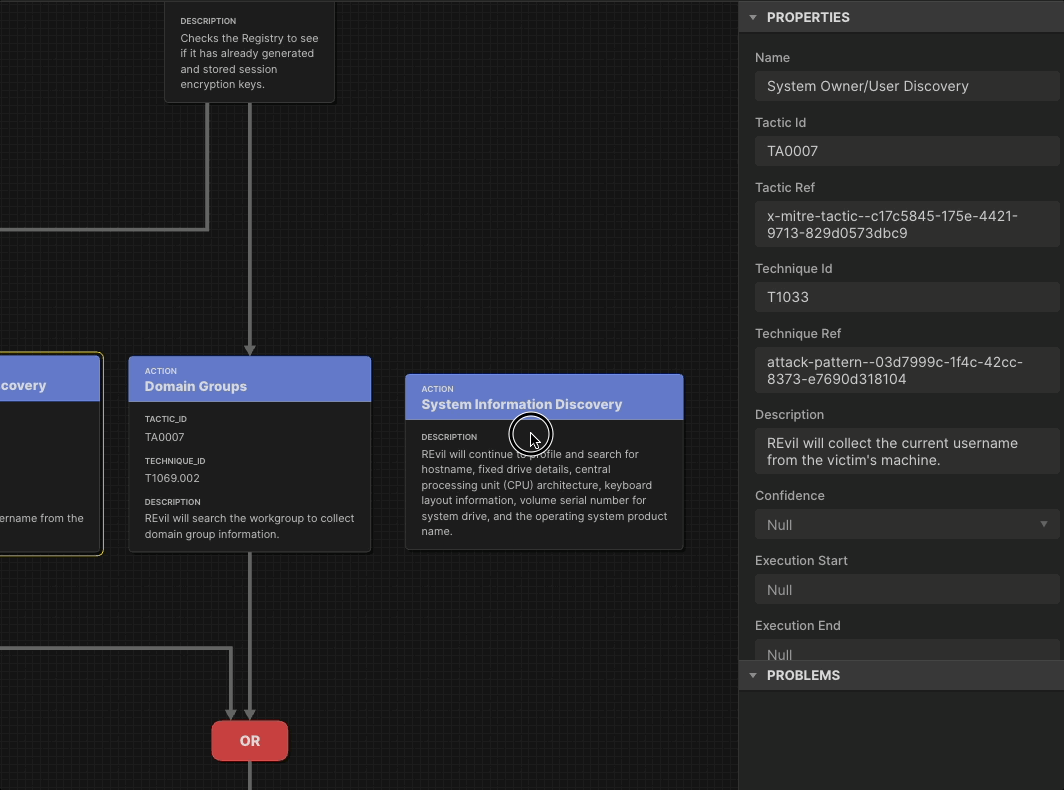Select the Tactic Id field showing TA0007
This screenshot has height=790, width=1064.
(x=907, y=151)
